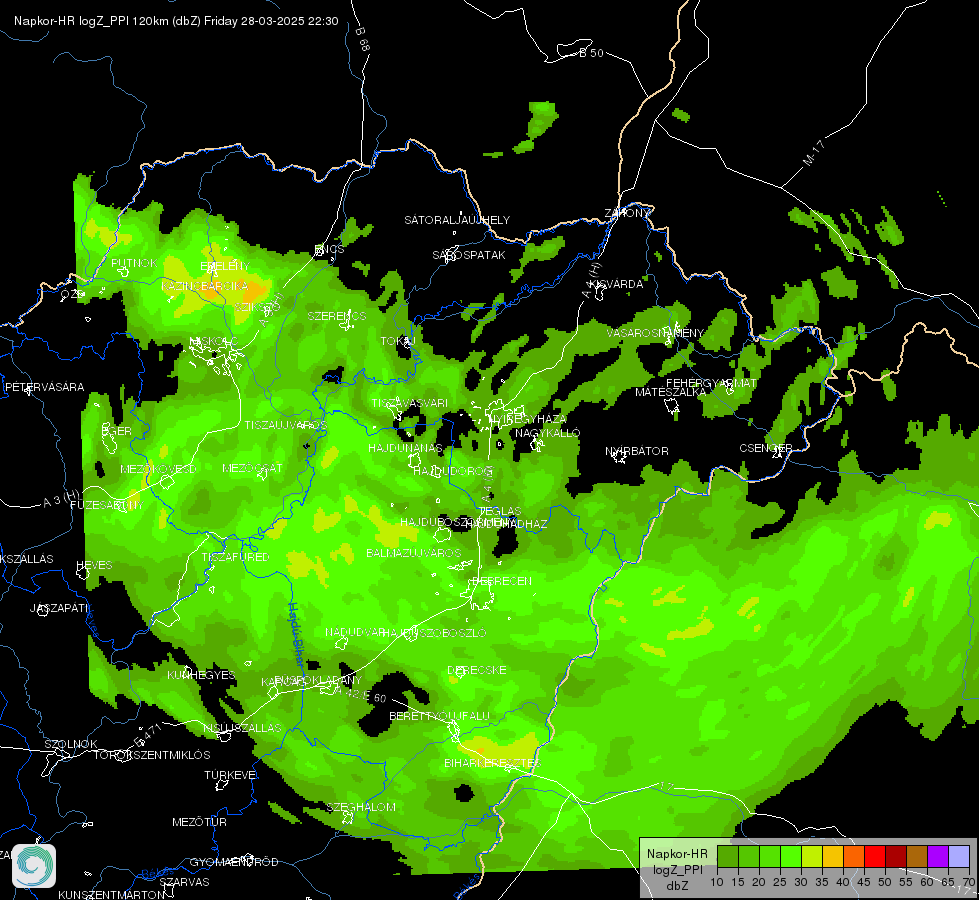Screen dimensions: 979x900
Task: Click the KUNHEGYES city label
Action: [201, 675]
